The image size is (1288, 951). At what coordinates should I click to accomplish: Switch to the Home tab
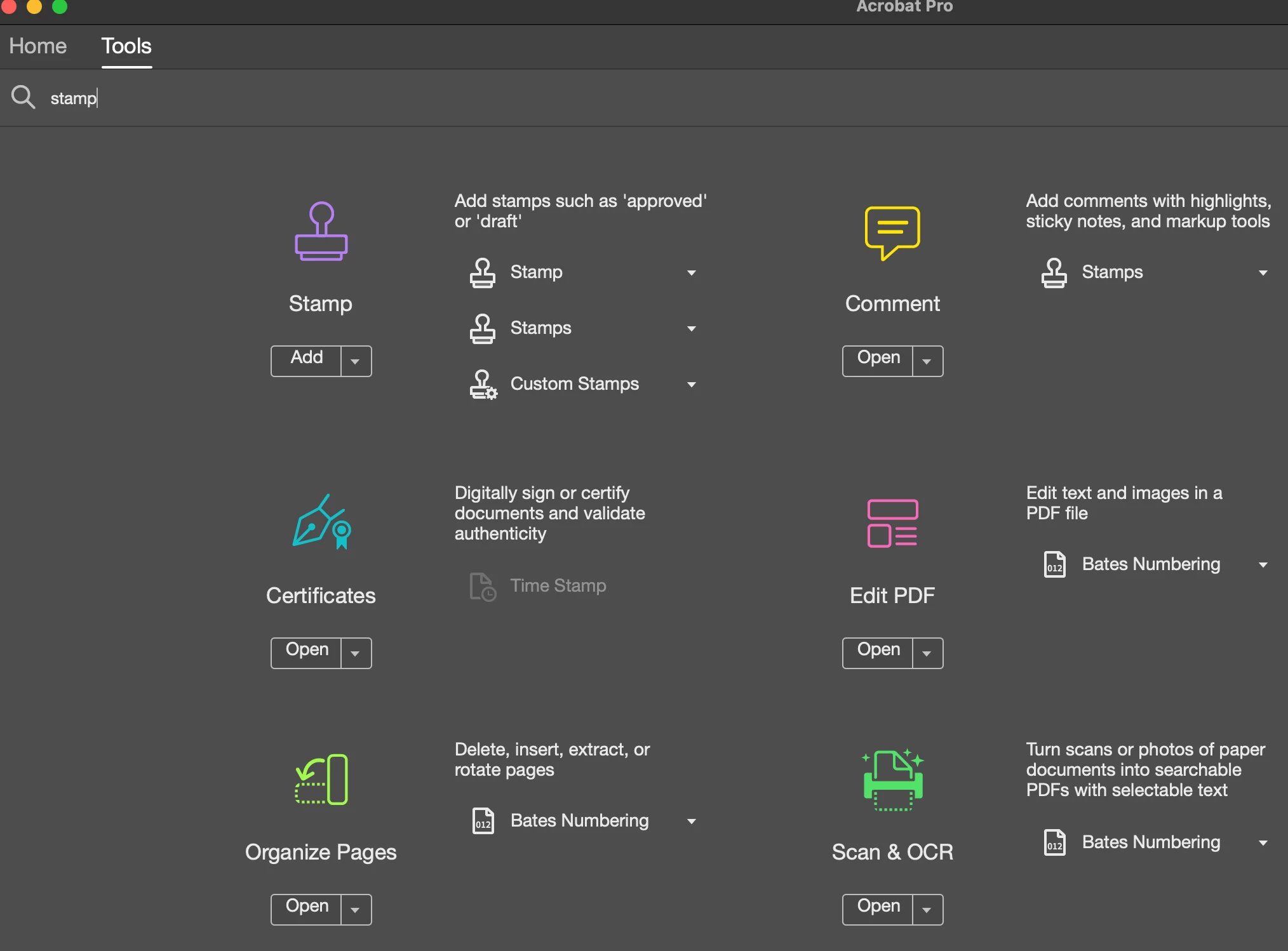click(x=38, y=46)
